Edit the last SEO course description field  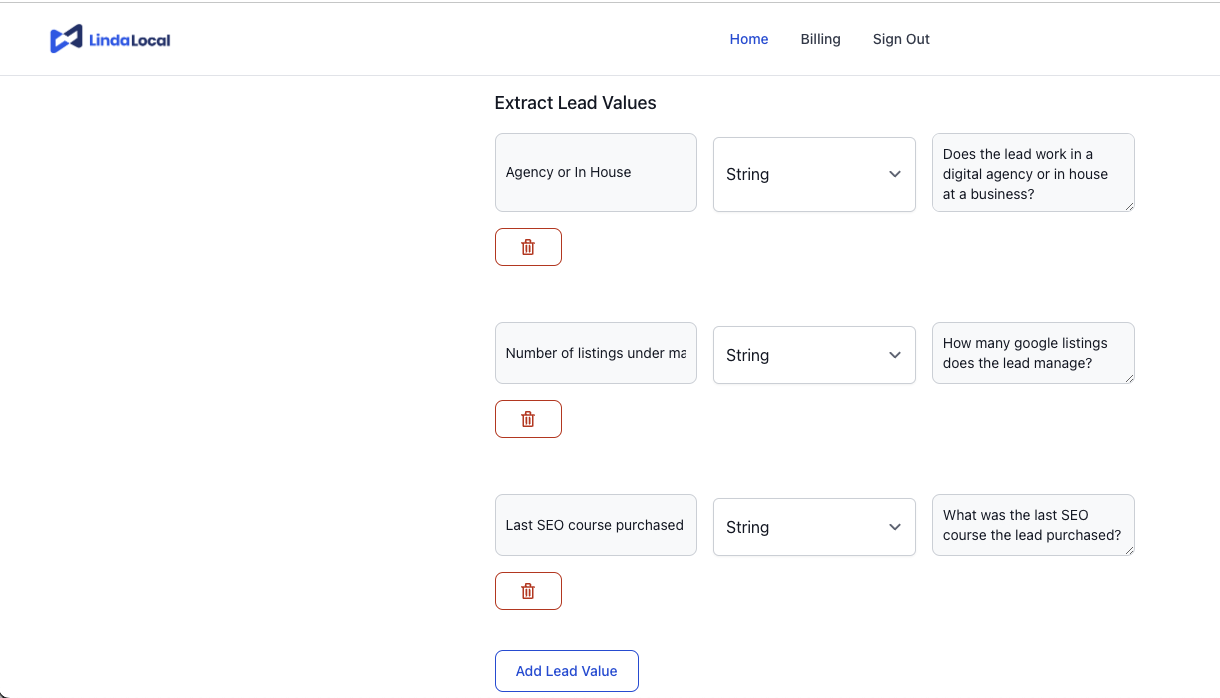click(1033, 525)
